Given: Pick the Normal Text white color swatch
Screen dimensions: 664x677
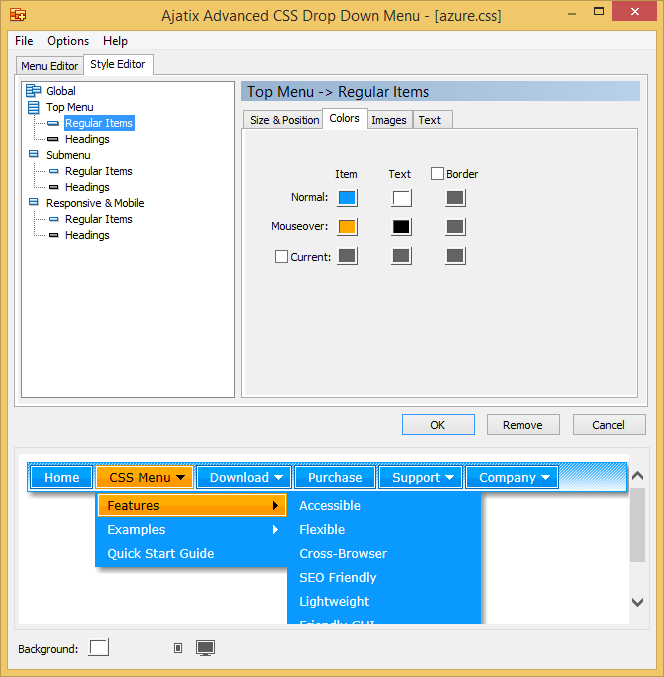Looking at the screenshot, I should (402, 198).
